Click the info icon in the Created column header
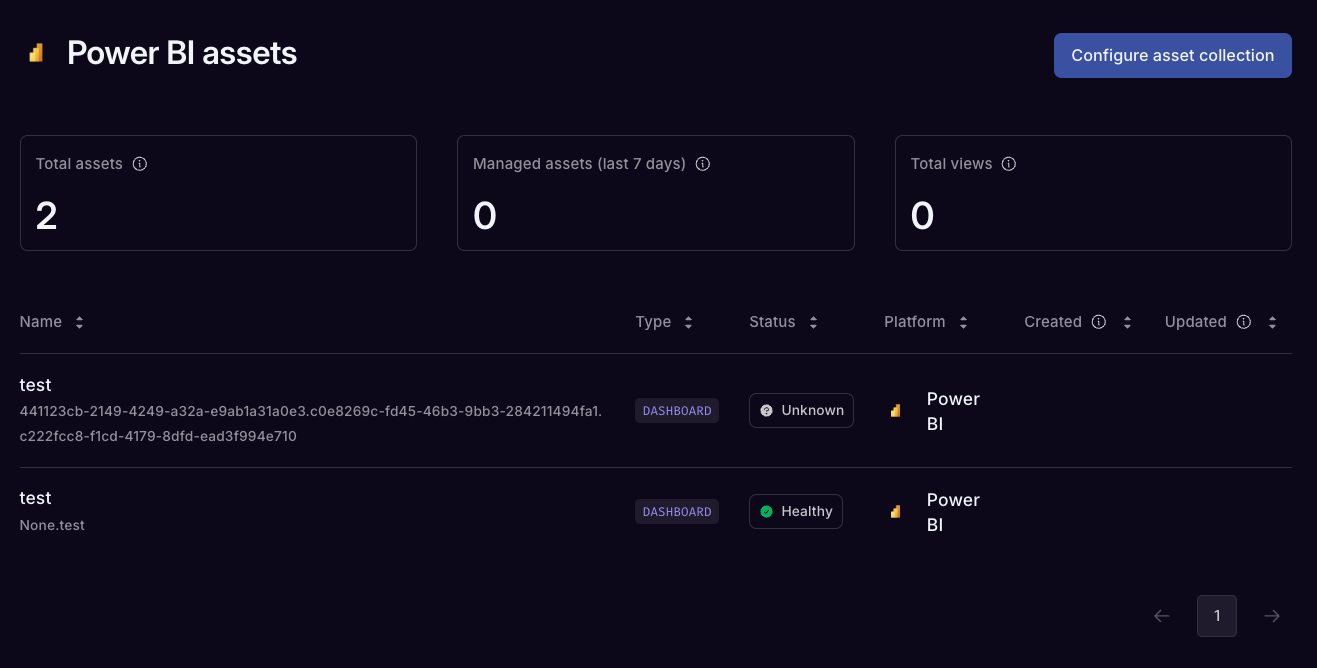This screenshot has height=668, width=1317. pos(1098,322)
